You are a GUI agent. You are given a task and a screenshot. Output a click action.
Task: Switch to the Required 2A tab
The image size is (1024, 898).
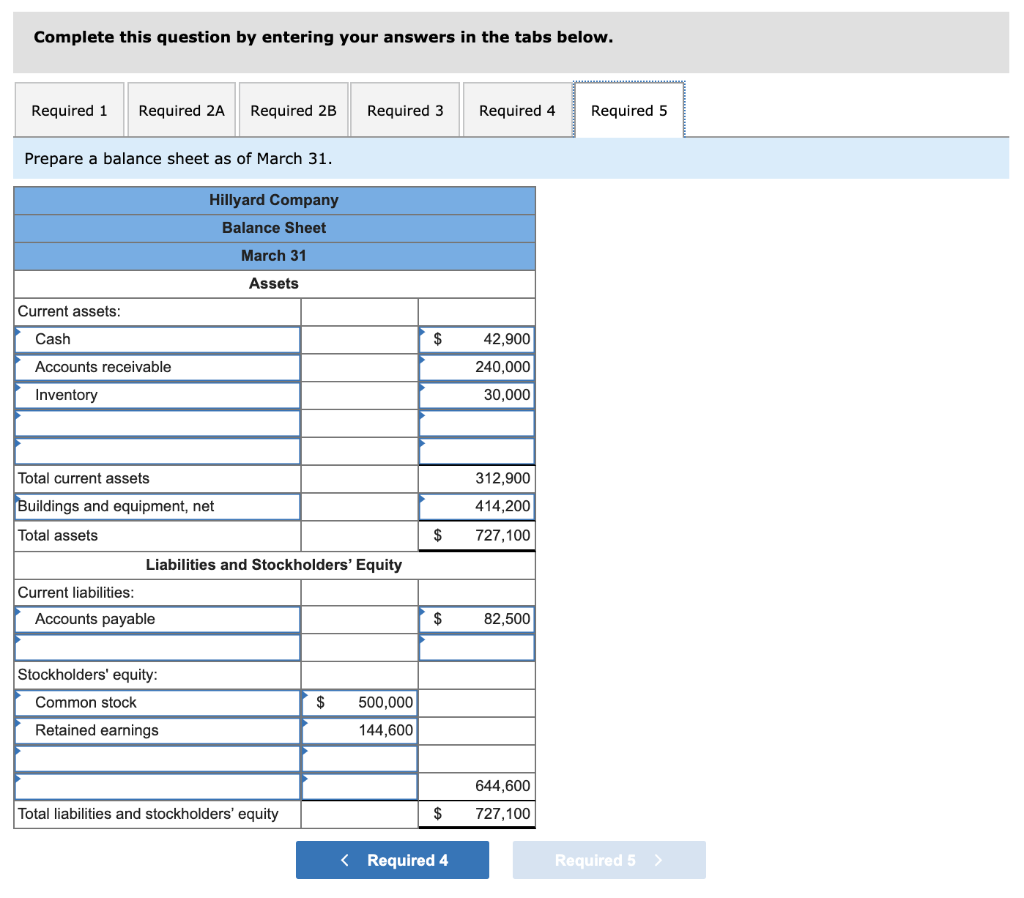pos(181,110)
